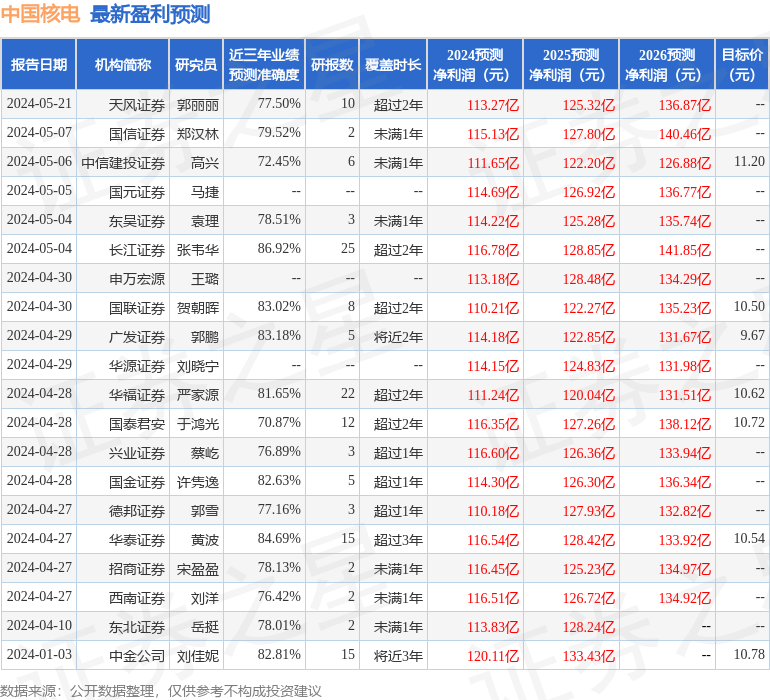
Task: Click accuracy value 72.45%
Action: pyautogui.click(x=279, y=162)
